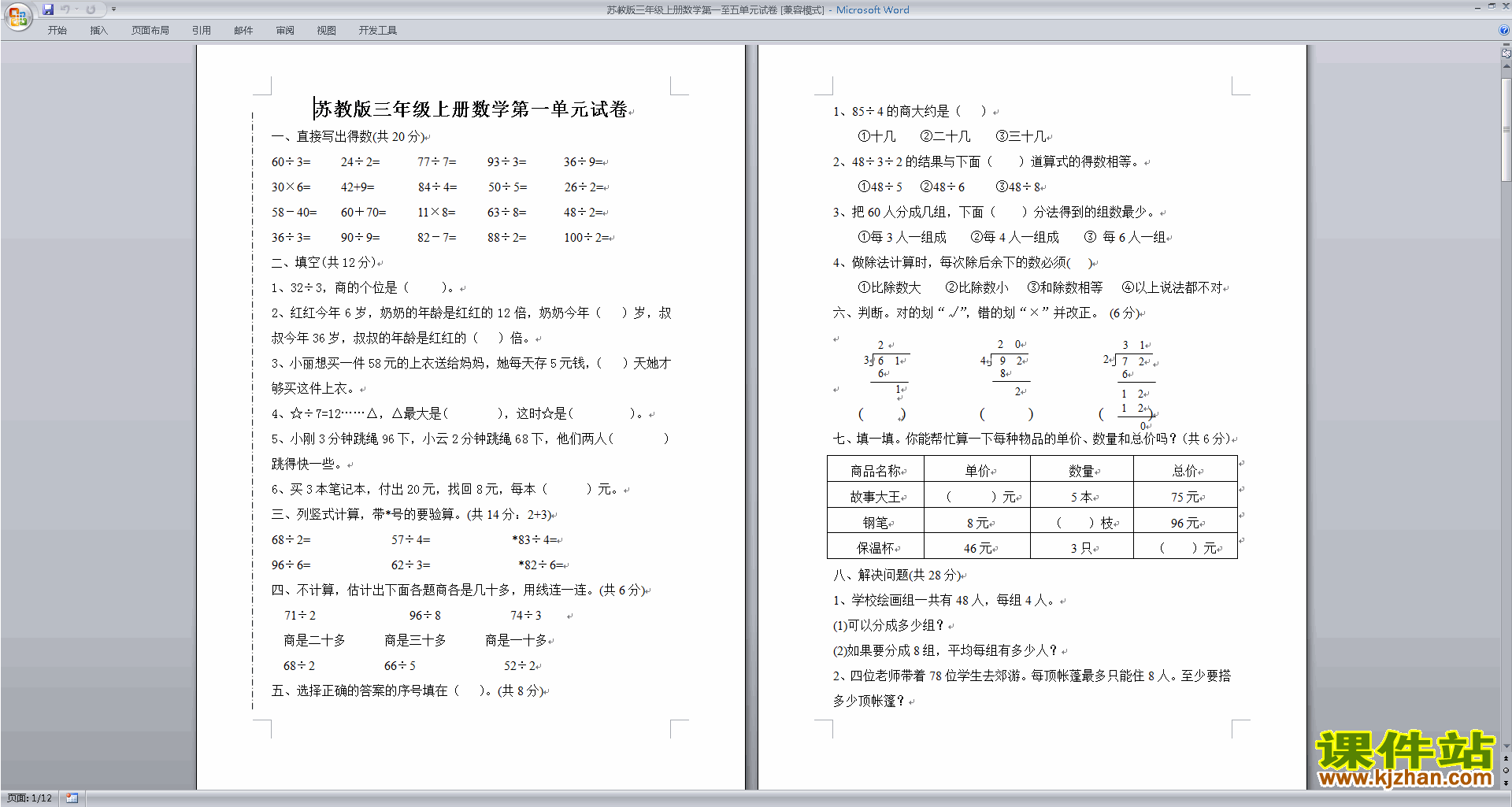Click the heading 二、填空(共12分)

click(325, 263)
